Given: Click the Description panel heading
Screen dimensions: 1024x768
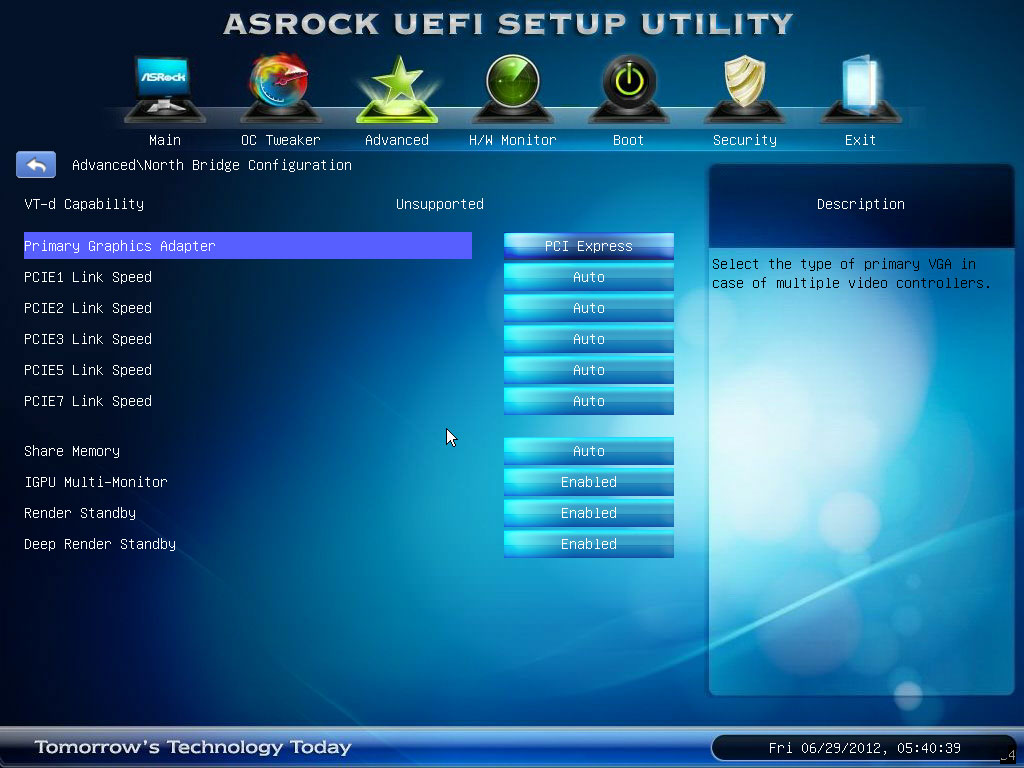Looking at the screenshot, I should (861, 204).
